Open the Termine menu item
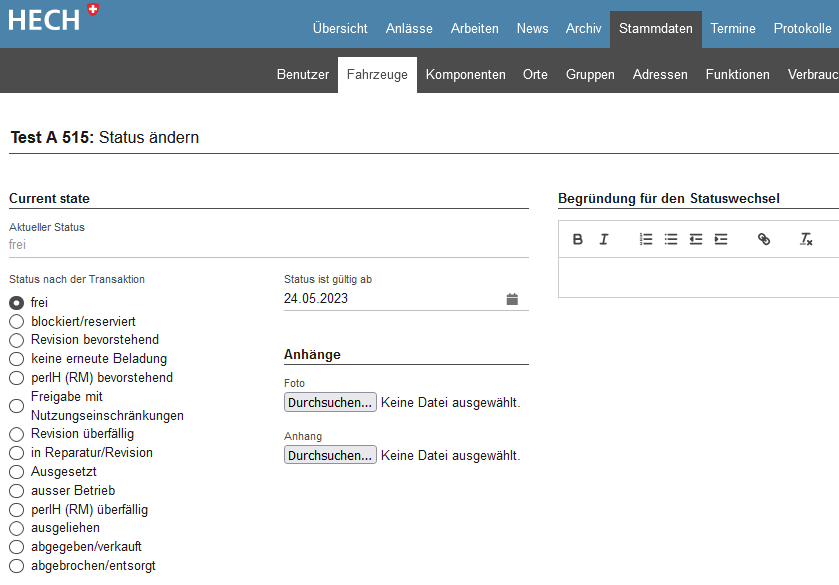This screenshot has width=839, height=585. tap(733, 28)
